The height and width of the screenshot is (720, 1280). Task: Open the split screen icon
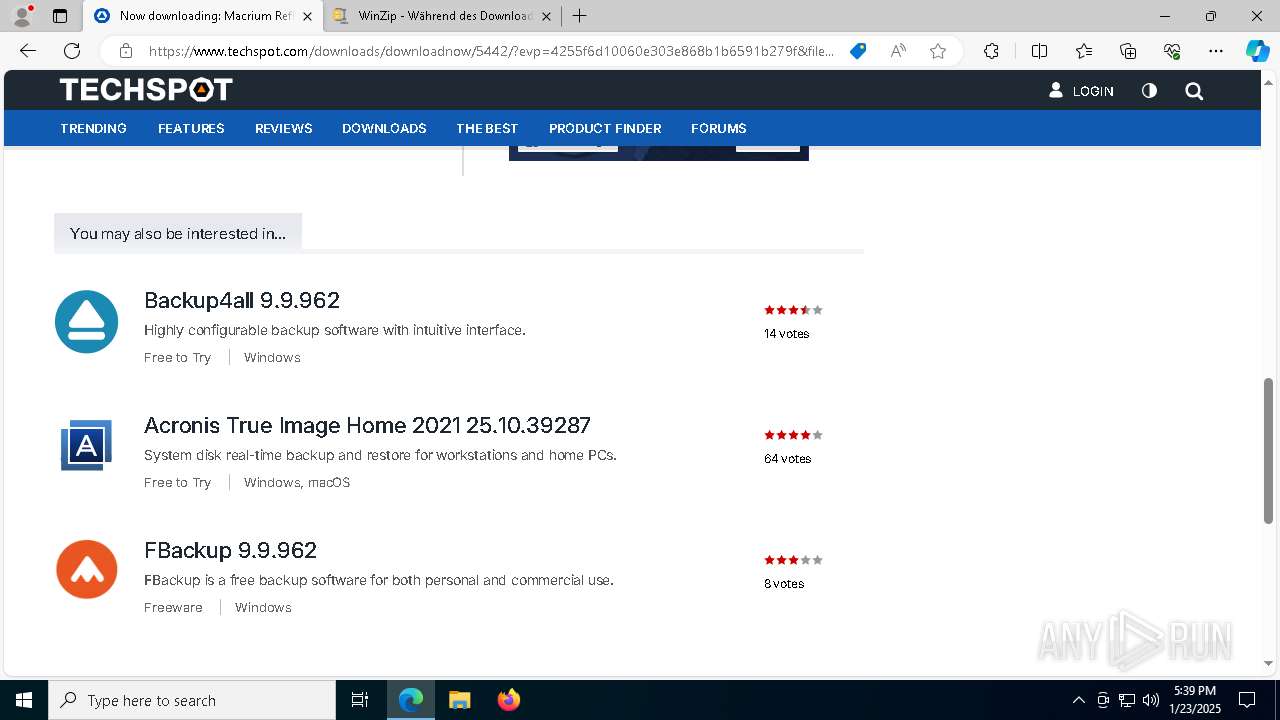1039,51
